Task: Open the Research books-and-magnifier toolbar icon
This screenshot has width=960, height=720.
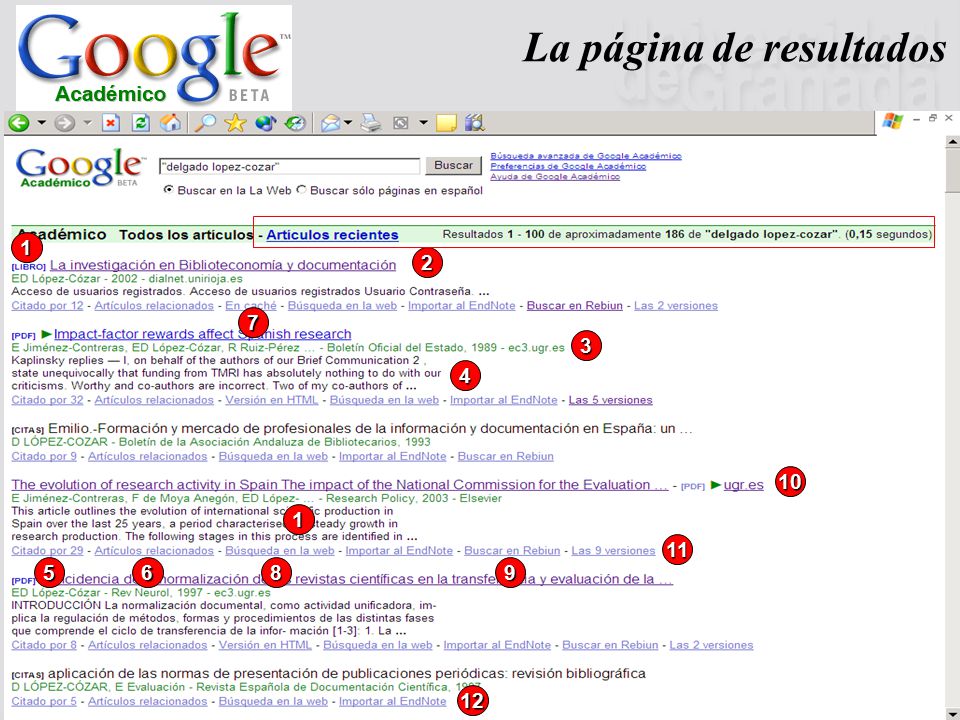Action: coord(474,123)
